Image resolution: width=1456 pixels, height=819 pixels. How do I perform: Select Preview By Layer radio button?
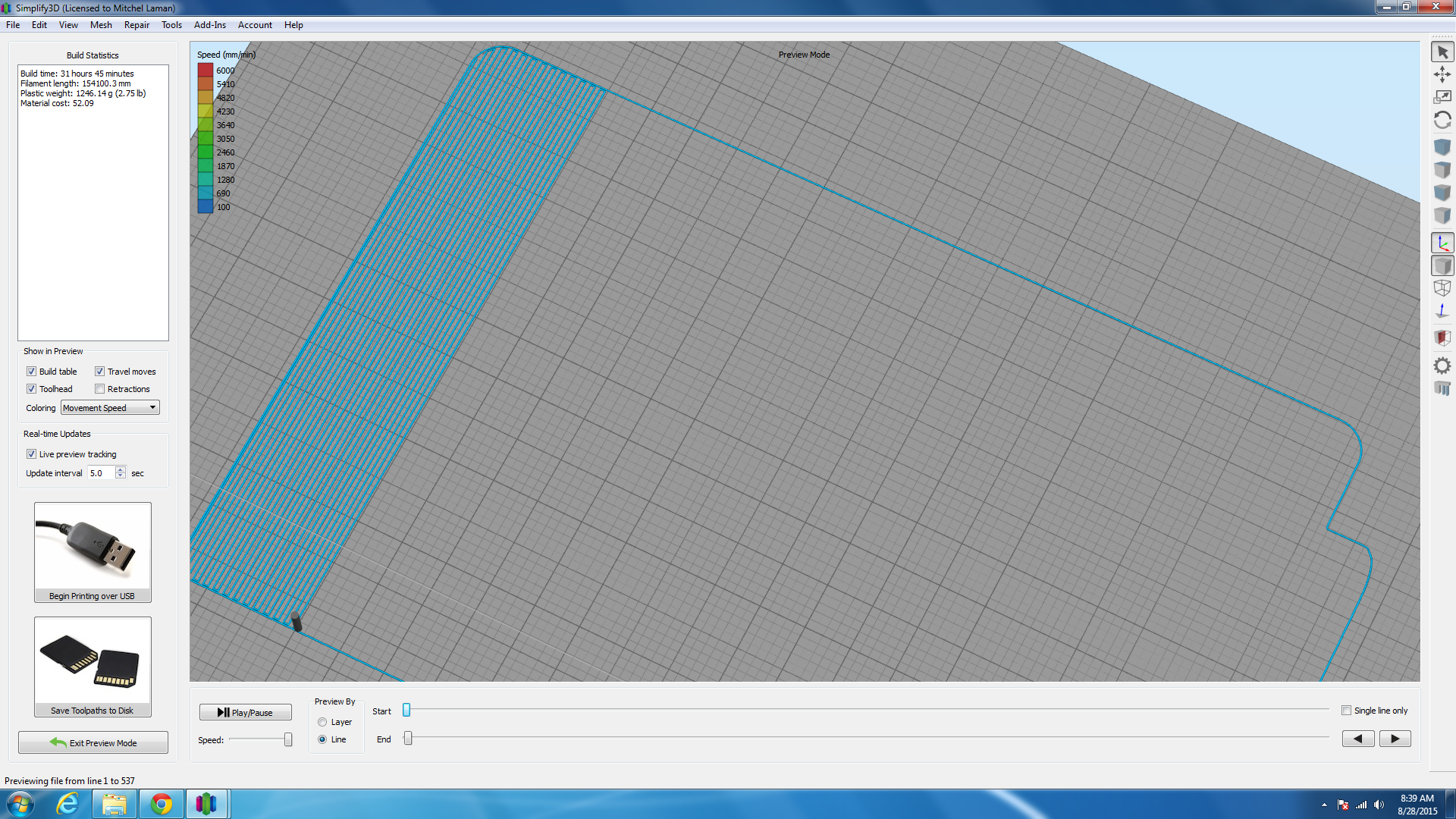322,722
